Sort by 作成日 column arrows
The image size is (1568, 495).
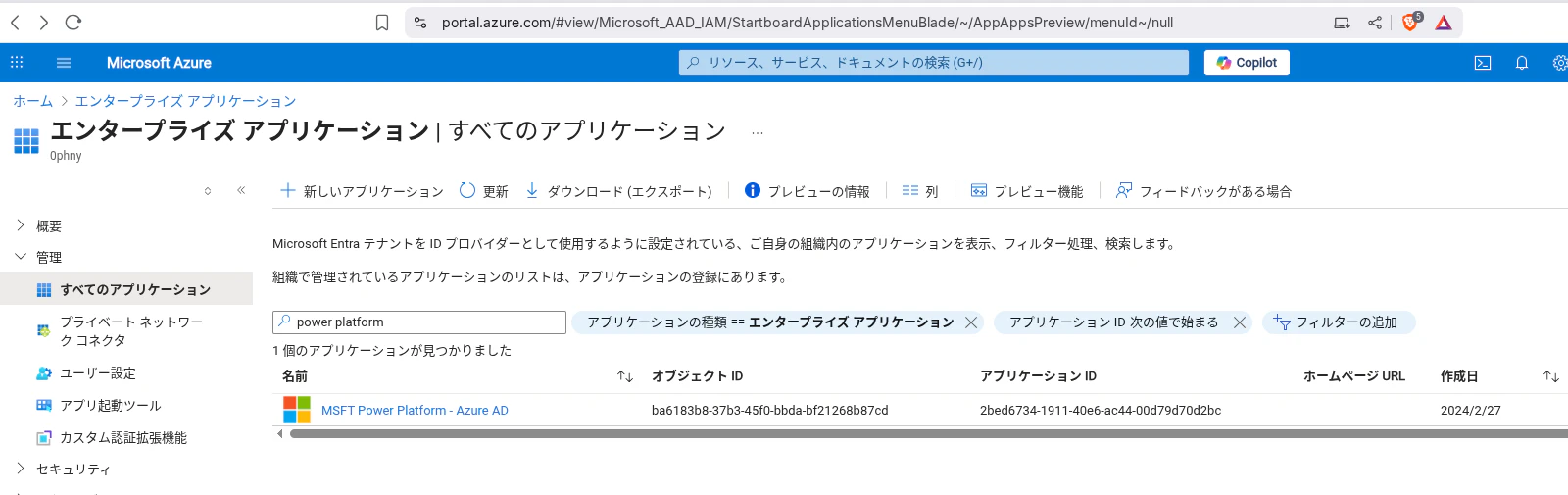(x=1551, y=376)
